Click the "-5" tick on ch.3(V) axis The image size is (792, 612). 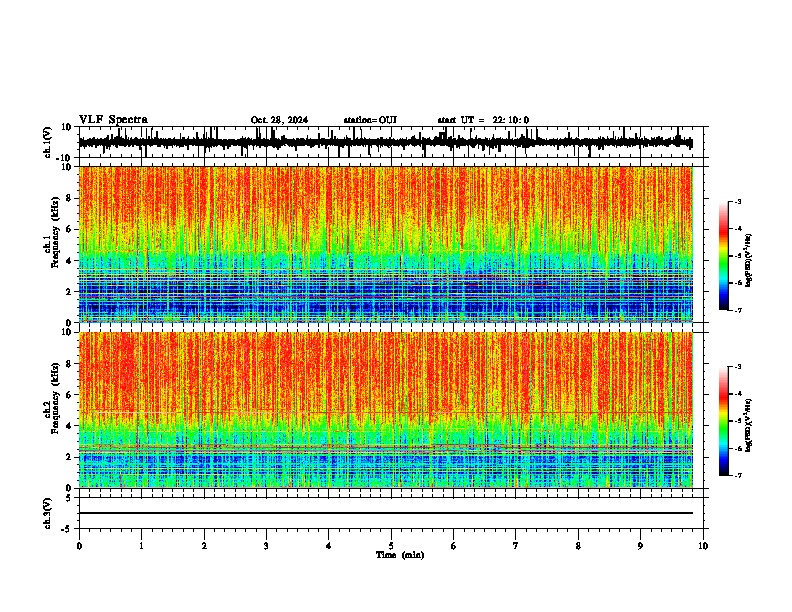pyautogui.click(x=67, y=529)
